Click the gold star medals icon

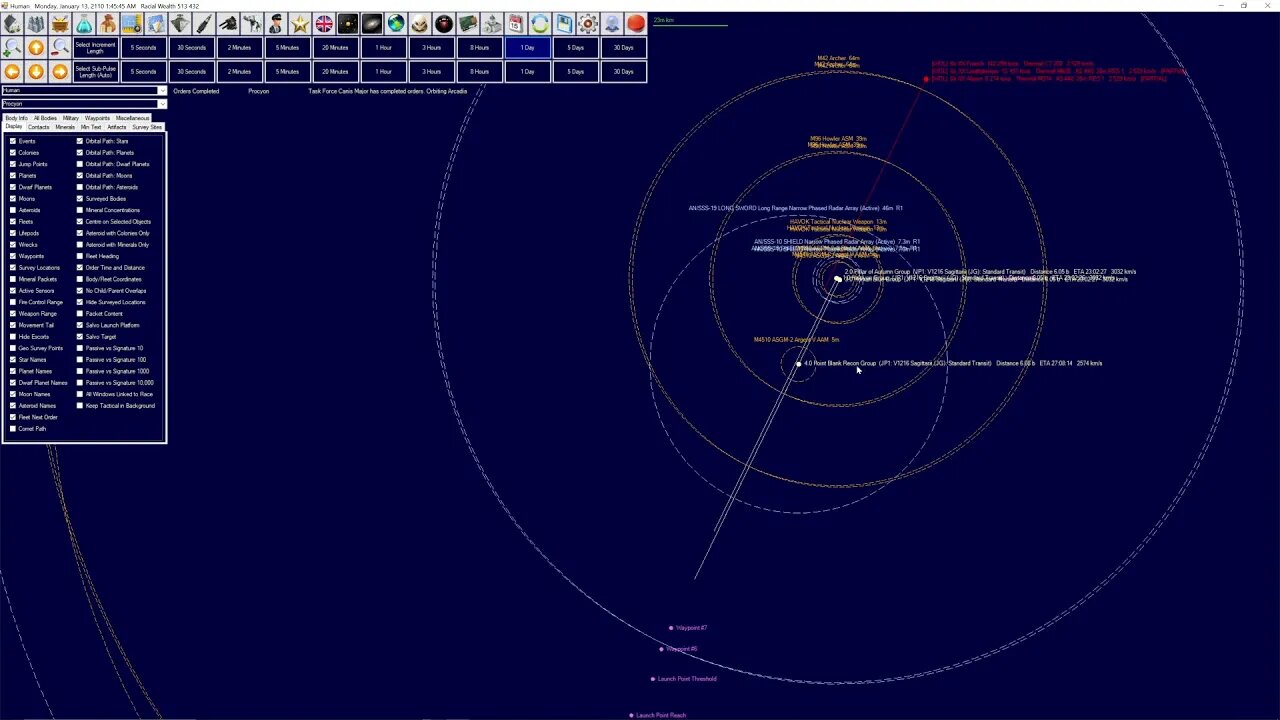click(300, 23)
